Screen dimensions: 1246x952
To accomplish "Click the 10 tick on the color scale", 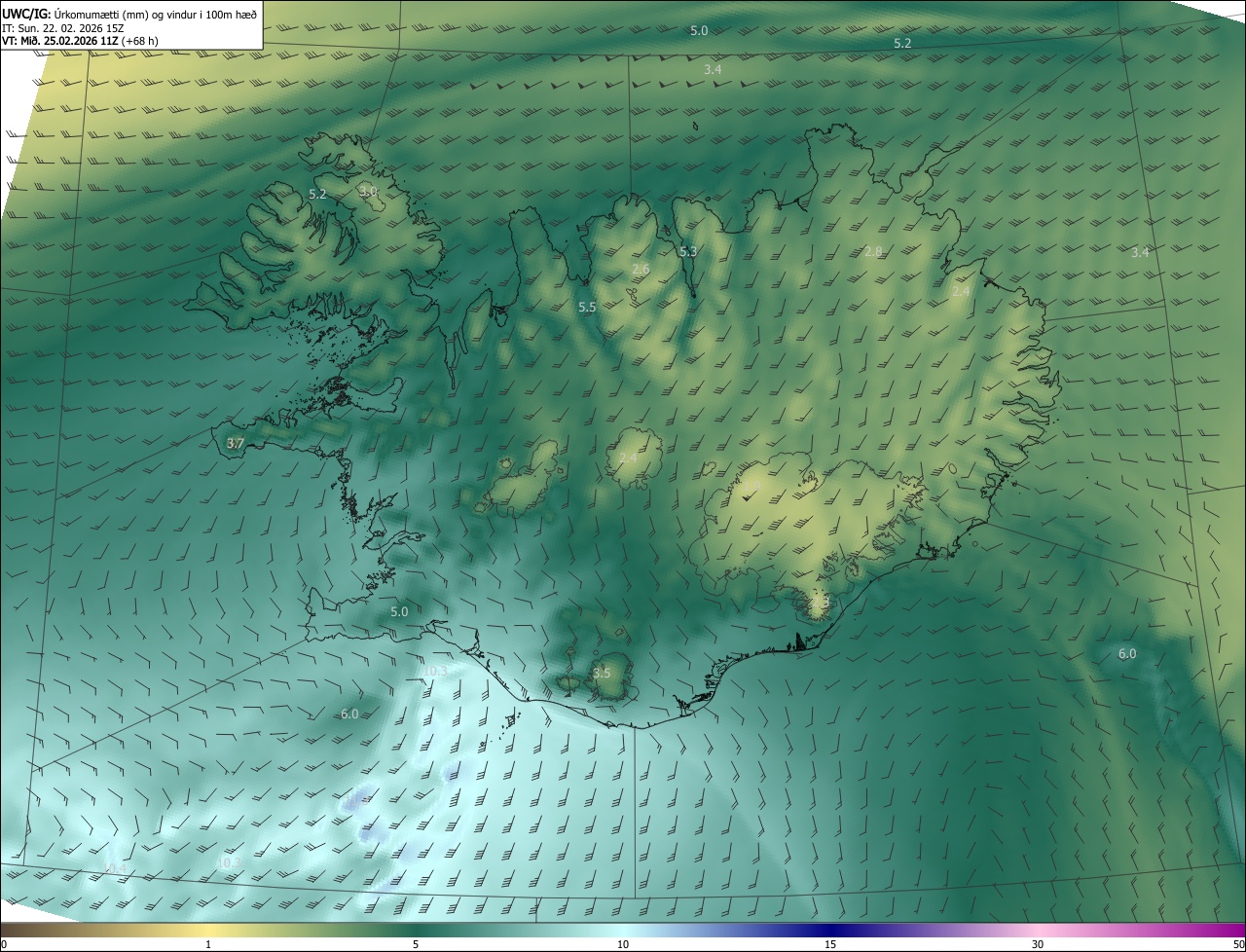I will tap(623, 944).
